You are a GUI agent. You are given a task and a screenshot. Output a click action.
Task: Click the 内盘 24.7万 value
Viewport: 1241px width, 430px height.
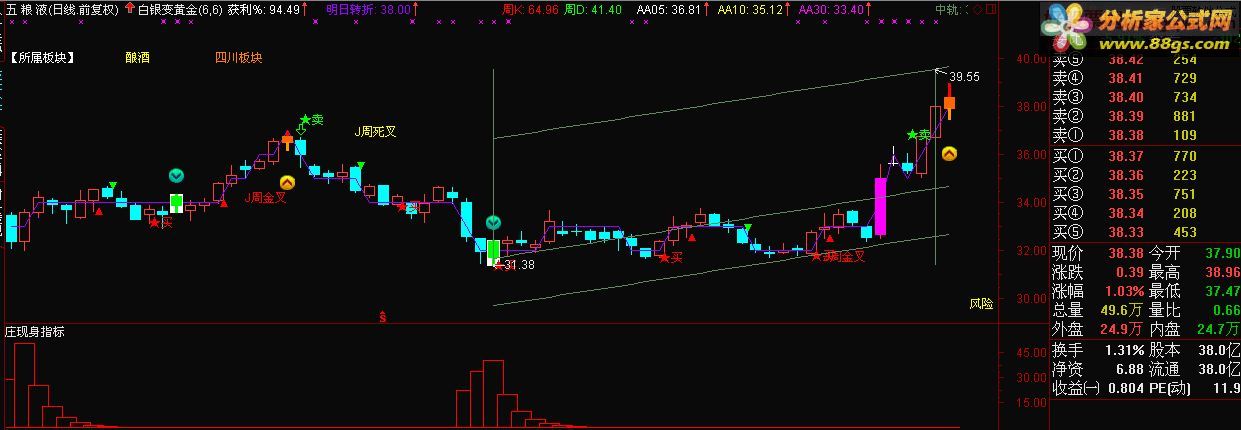[x=1219, y=329]
